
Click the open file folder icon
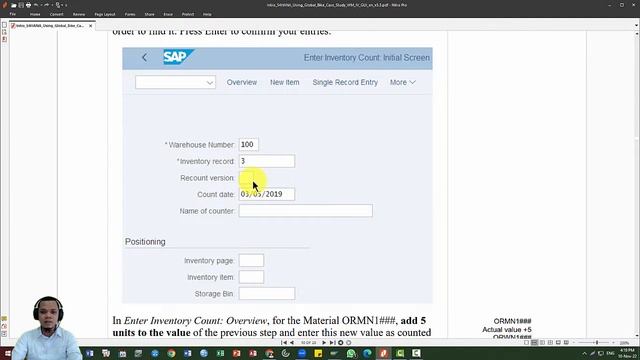point(13,5)
